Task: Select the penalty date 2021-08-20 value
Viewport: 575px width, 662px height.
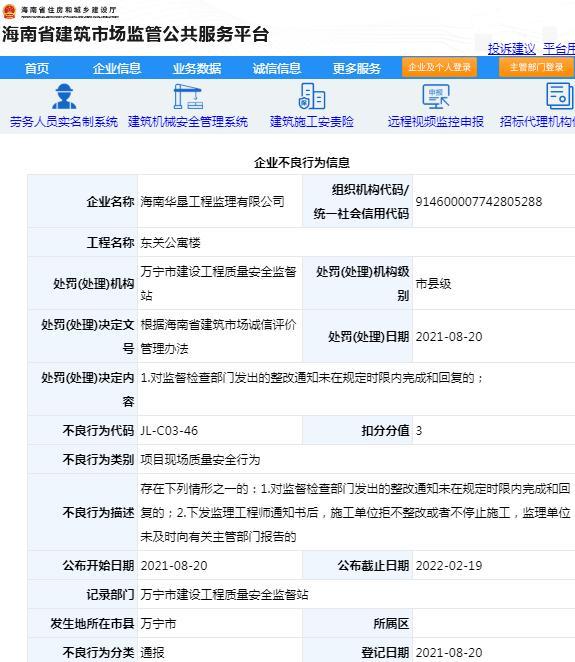Action: click(x=449, y=336)
